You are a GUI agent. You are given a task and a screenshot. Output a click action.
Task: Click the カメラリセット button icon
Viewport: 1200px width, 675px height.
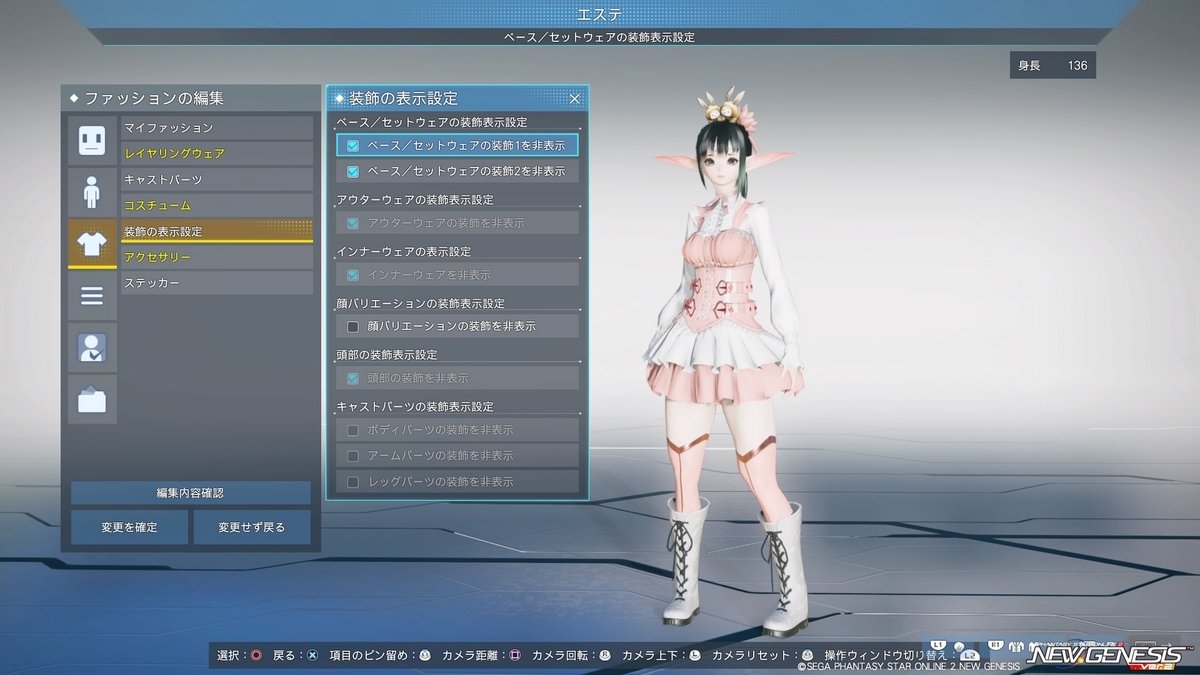click(807, 656)
